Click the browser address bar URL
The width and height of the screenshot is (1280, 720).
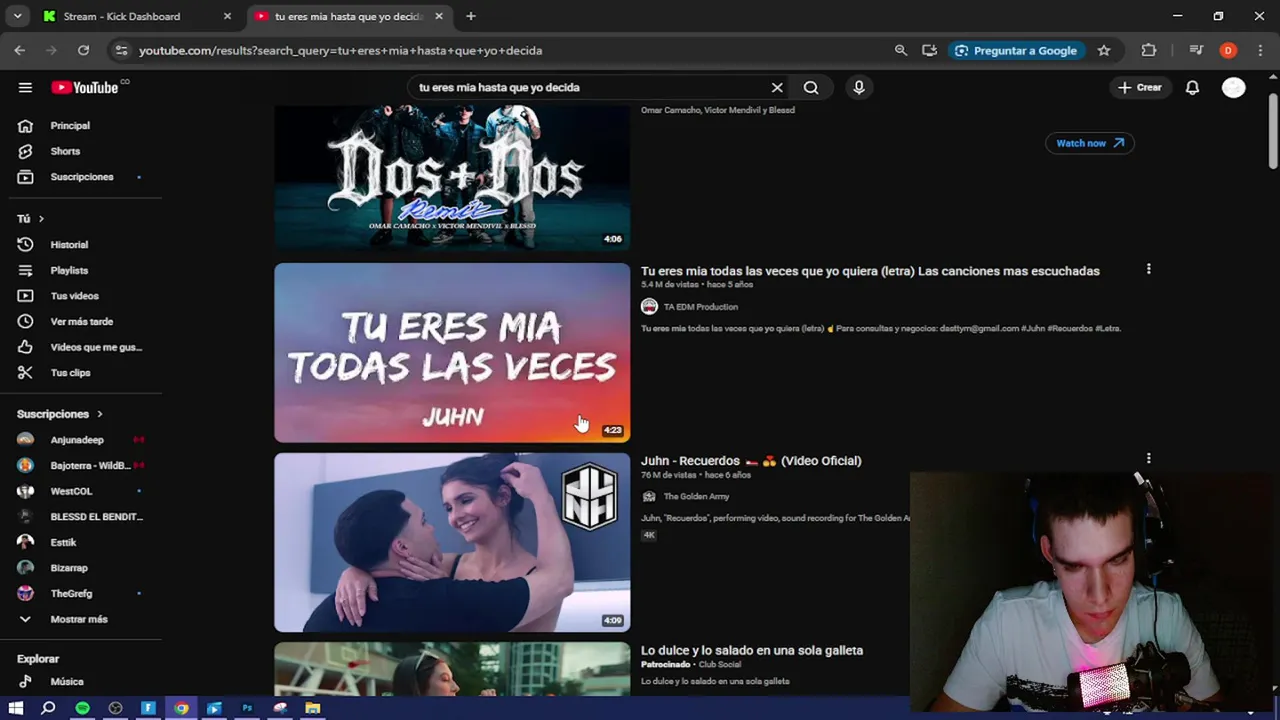(340, 50)
